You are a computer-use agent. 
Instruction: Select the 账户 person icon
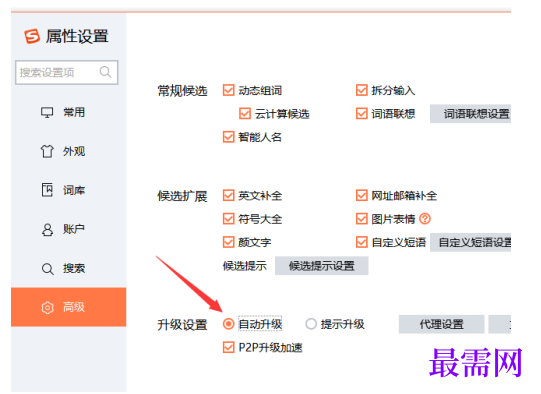coord(47,229)
